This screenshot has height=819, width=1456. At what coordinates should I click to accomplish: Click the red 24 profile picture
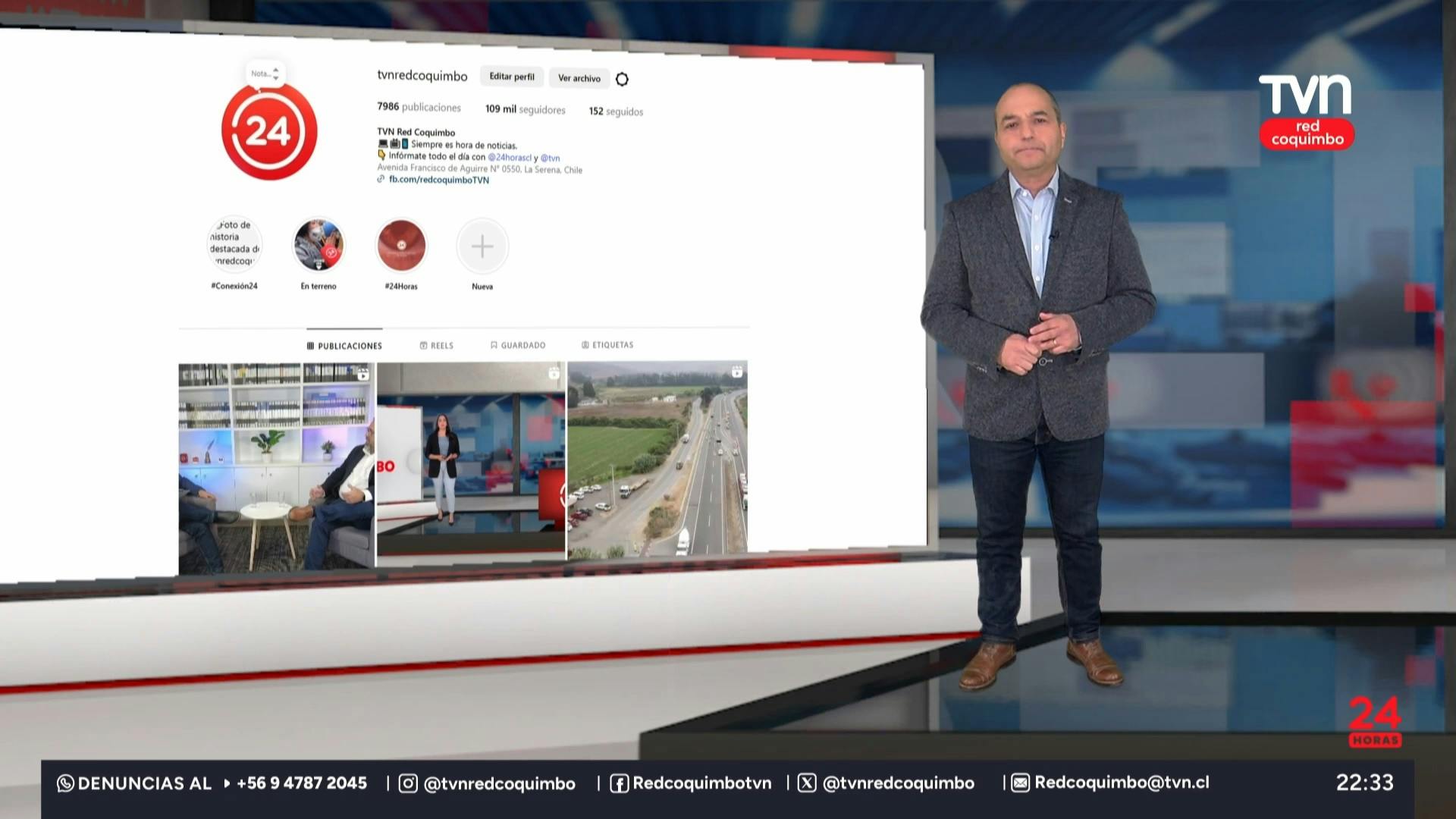pyautogui.click(x=269, y=132)
